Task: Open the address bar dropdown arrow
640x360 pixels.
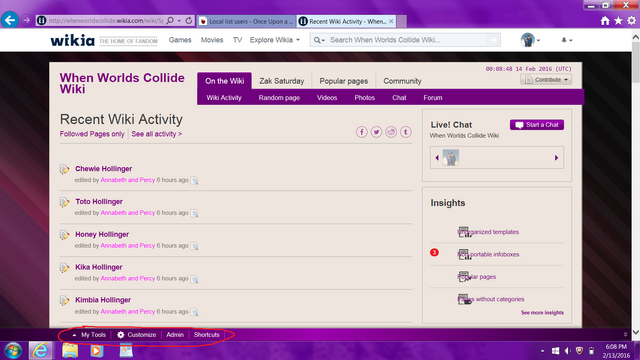Action: (x=179, y=20)
